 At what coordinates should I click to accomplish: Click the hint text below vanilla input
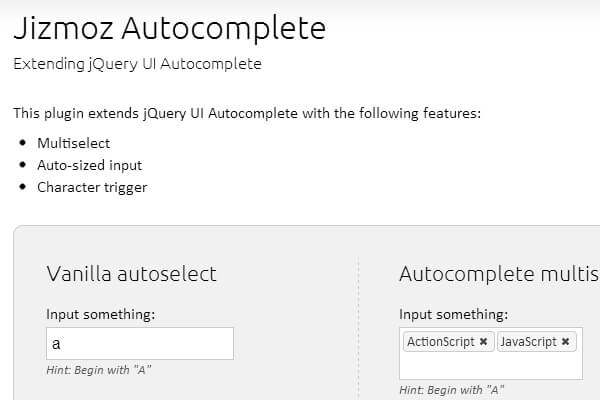[x=99, y=371]
